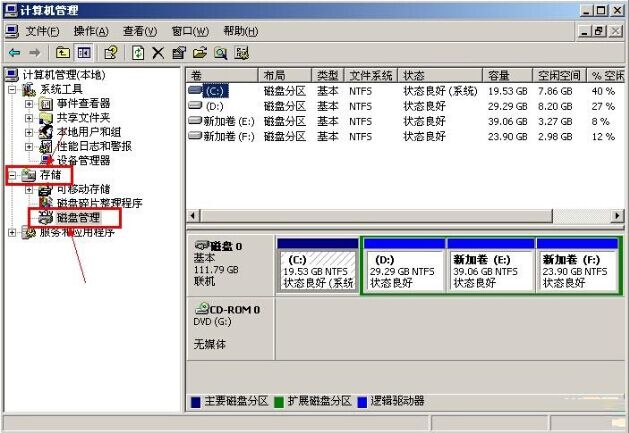Select the 新加卷 (E:) partition block
This screenshot has width=629, height=433.
[490, 266]
